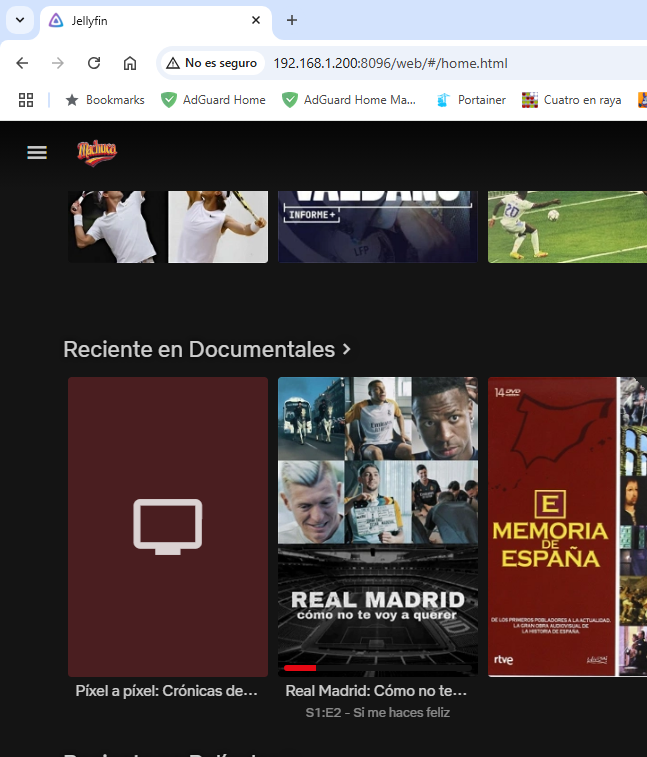Open AdGuard Home bookmark

(213, 100)
